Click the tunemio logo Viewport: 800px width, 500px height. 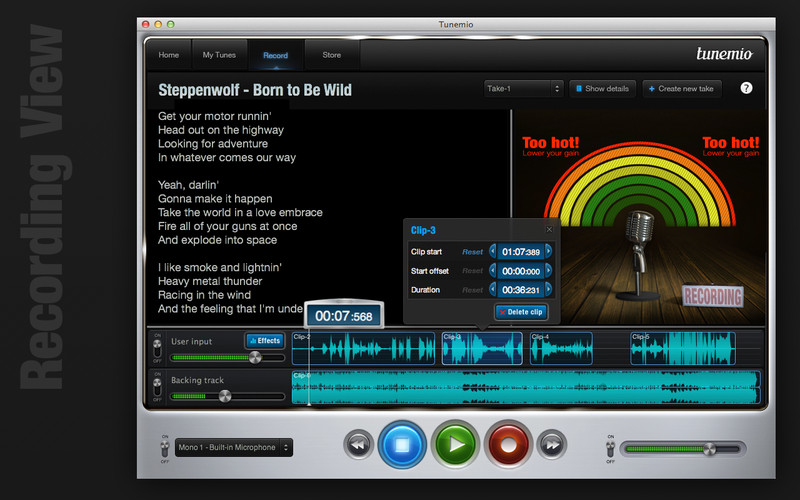click(x=724, y=54)
